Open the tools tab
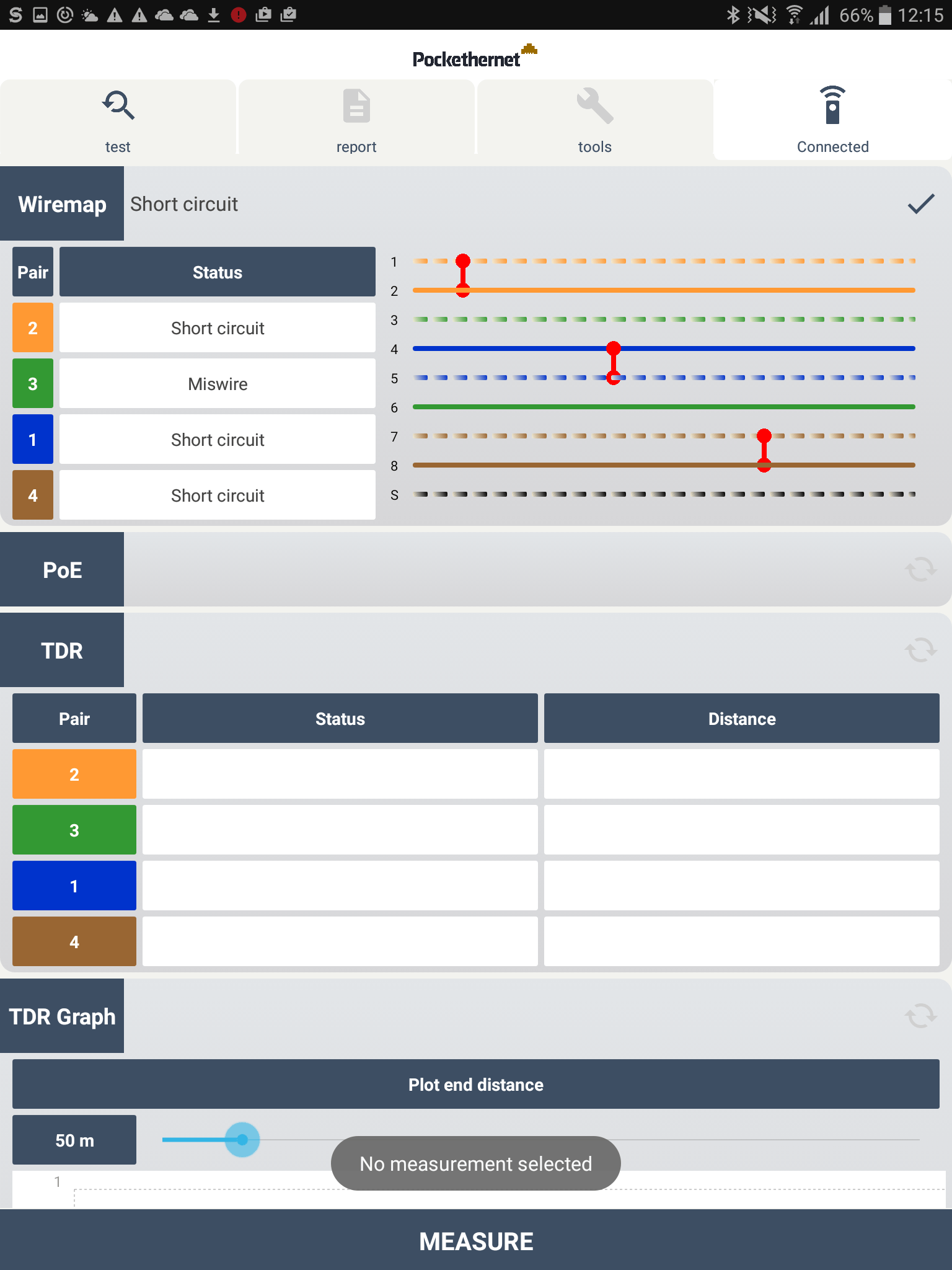The image size is (952, 1270). point(595,118)
